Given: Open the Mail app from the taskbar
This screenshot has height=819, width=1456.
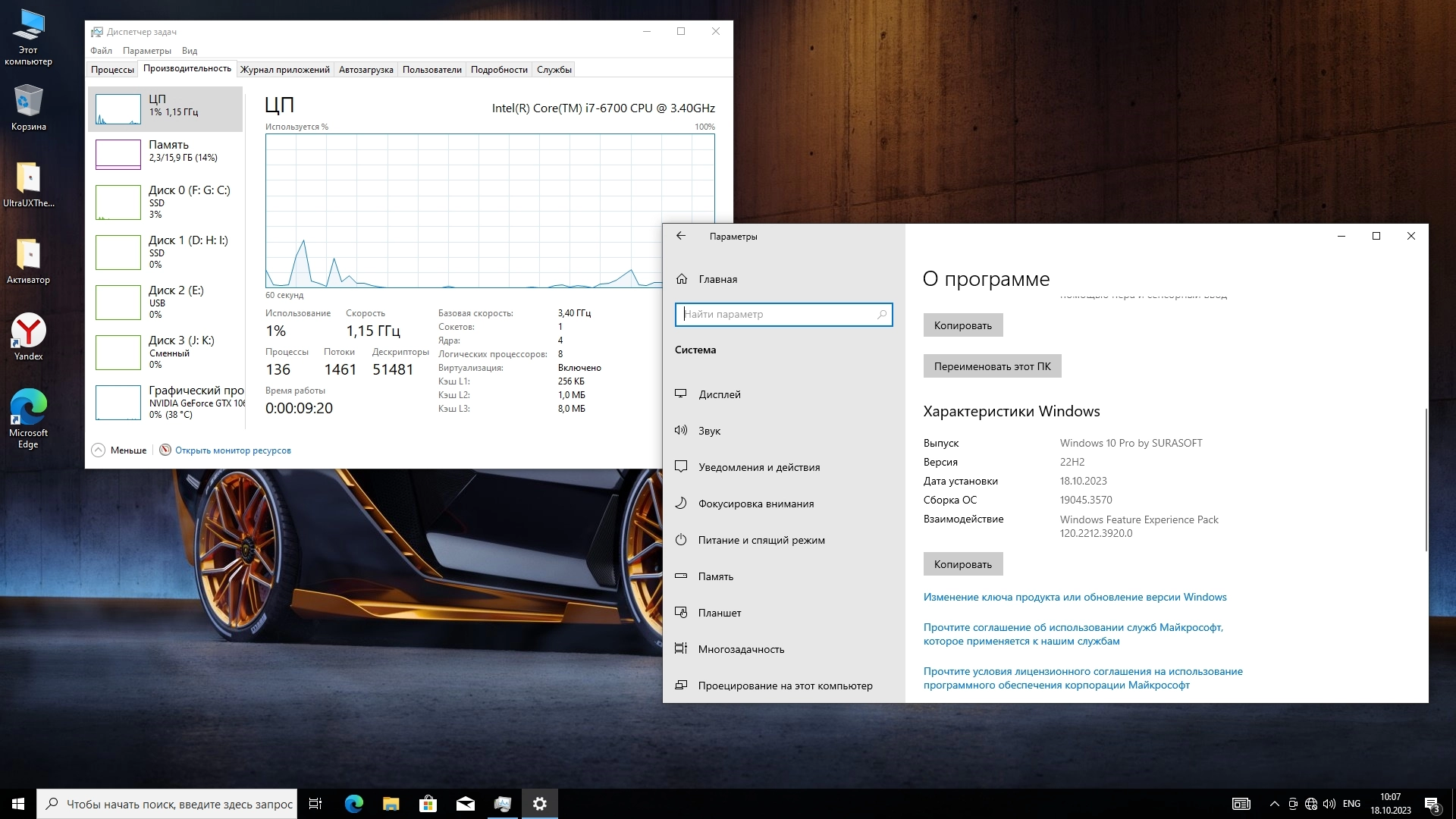Looking at the screenshot, I should 466,804.
